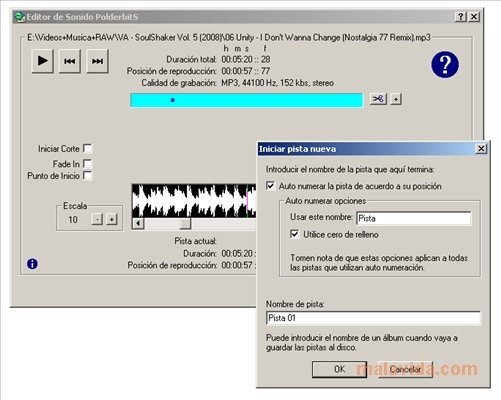This screenshot has width=501, height=400.
Task: Uncheck Auto numerar la pista option
Action: click(270, 186)
